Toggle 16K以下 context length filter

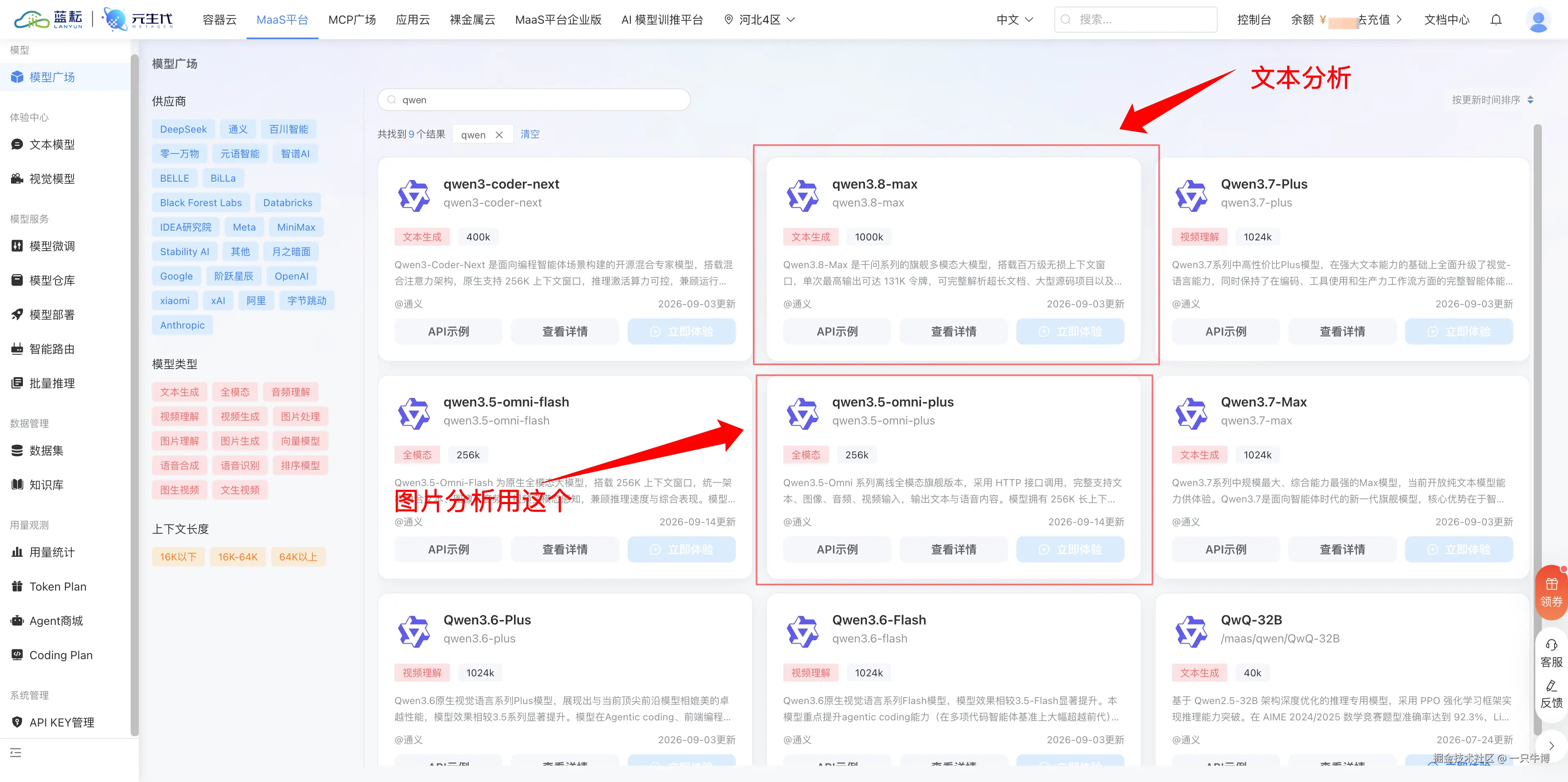click(x=178, y=557)
